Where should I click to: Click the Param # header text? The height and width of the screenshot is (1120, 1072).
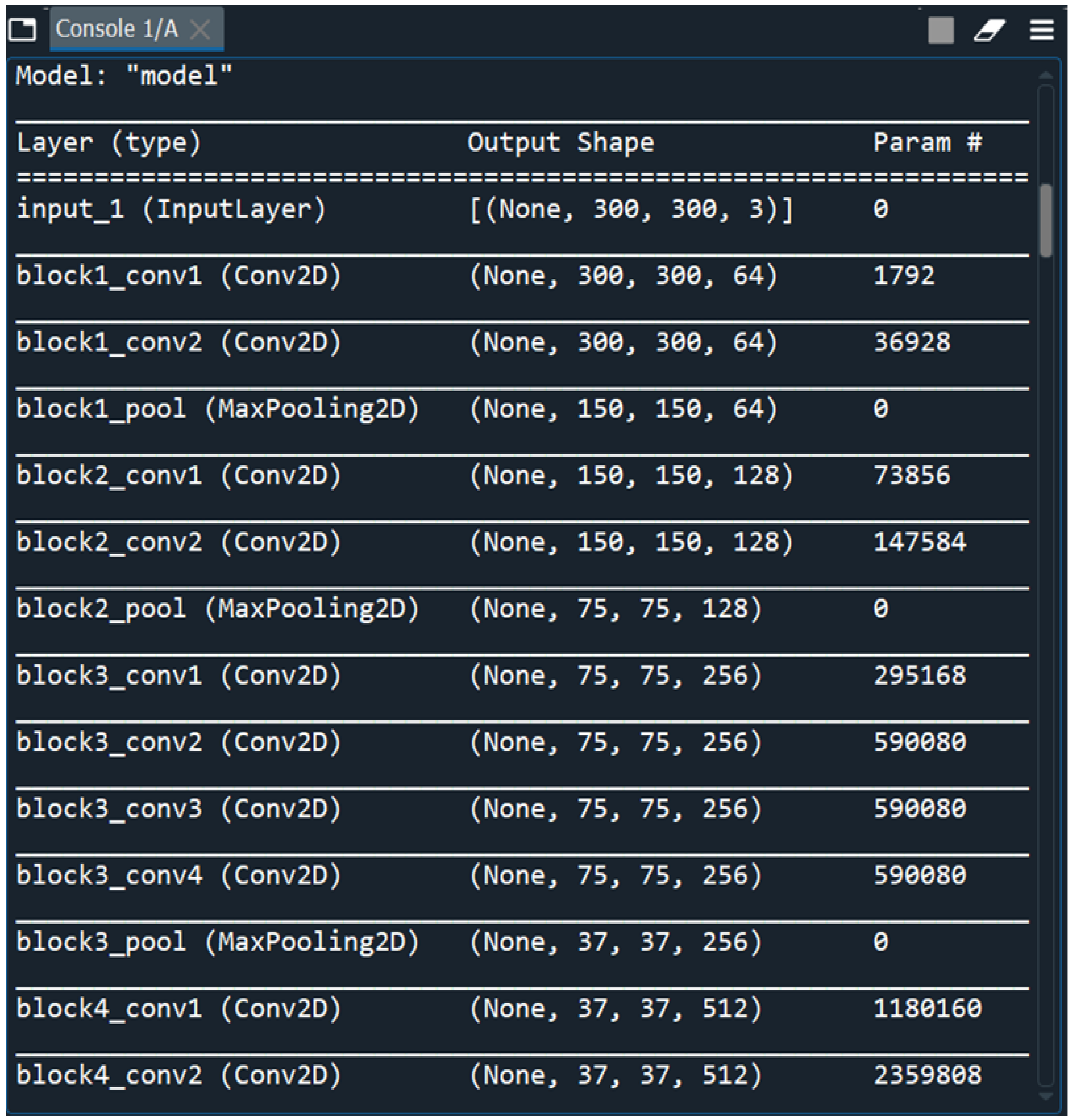[x=927, y=143]
